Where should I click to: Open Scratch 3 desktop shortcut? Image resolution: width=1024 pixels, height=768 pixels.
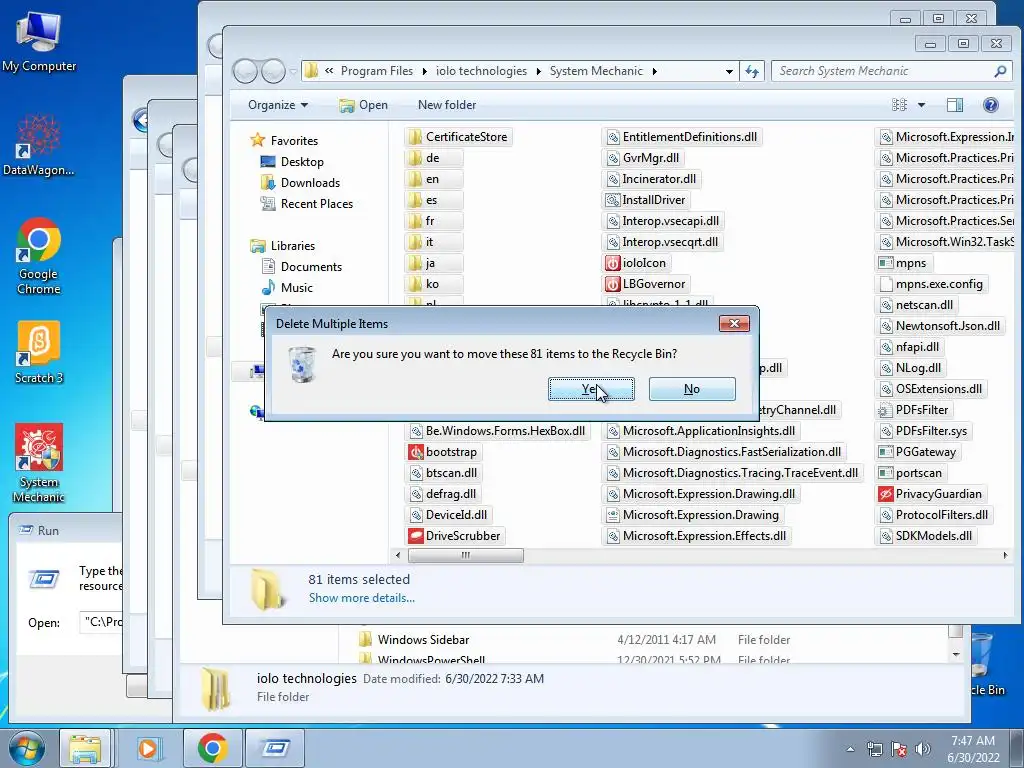[39, 353]
